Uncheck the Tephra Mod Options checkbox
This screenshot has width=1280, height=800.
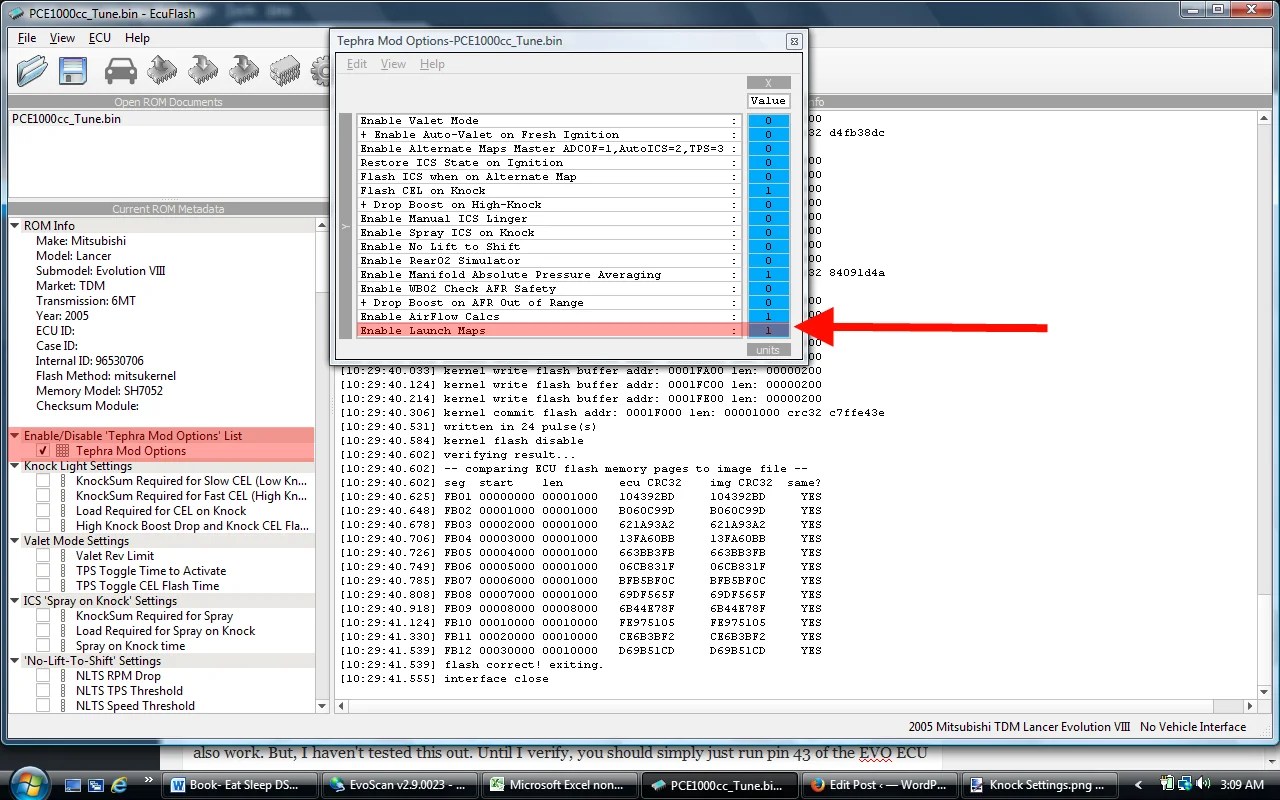click(43, 451)
